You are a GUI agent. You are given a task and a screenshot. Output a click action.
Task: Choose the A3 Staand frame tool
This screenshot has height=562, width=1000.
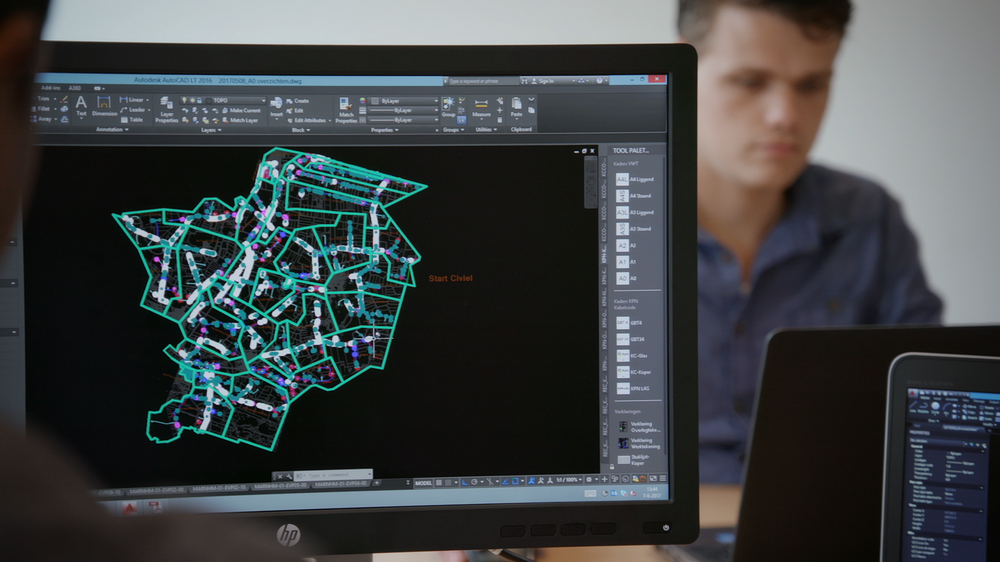(633, 228)
